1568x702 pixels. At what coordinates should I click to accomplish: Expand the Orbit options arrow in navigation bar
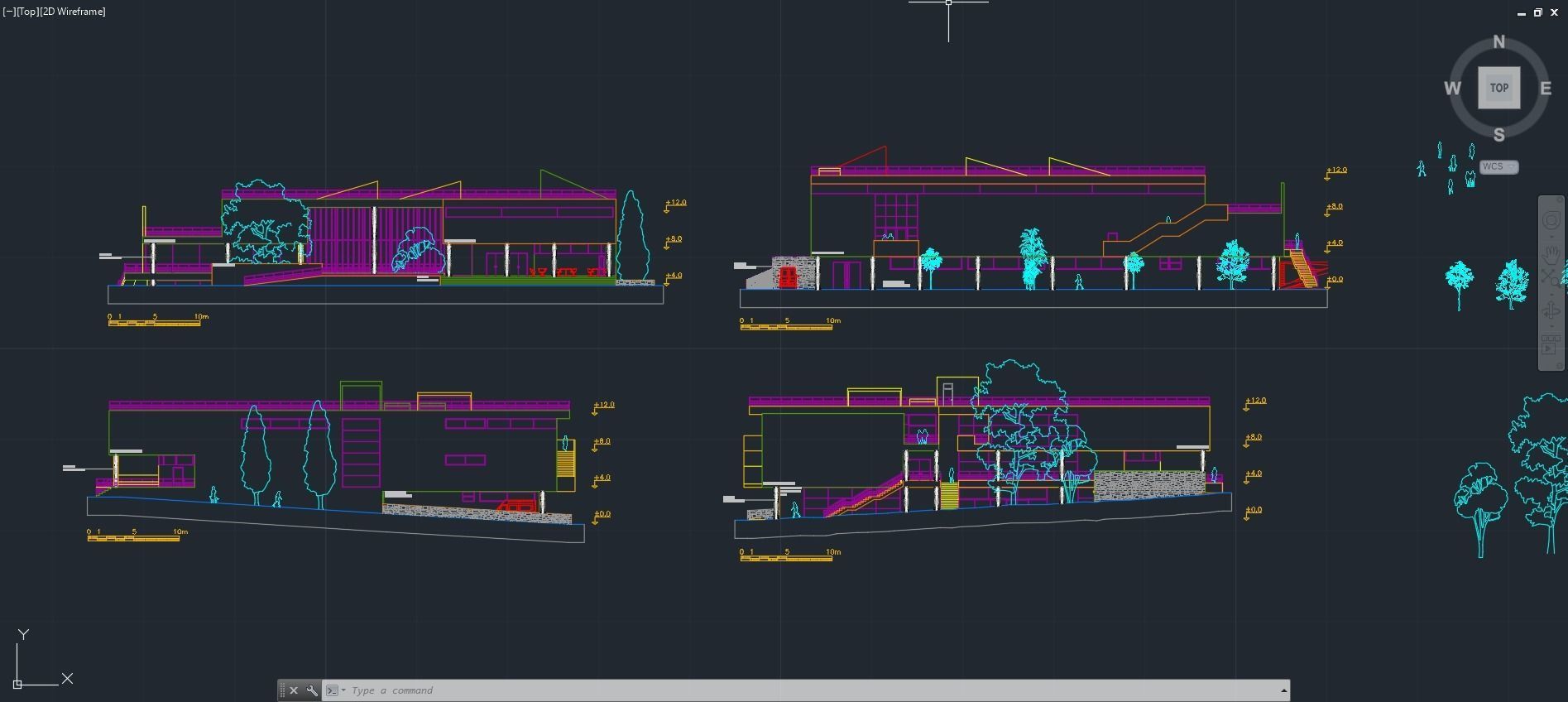coord(1552,326)
